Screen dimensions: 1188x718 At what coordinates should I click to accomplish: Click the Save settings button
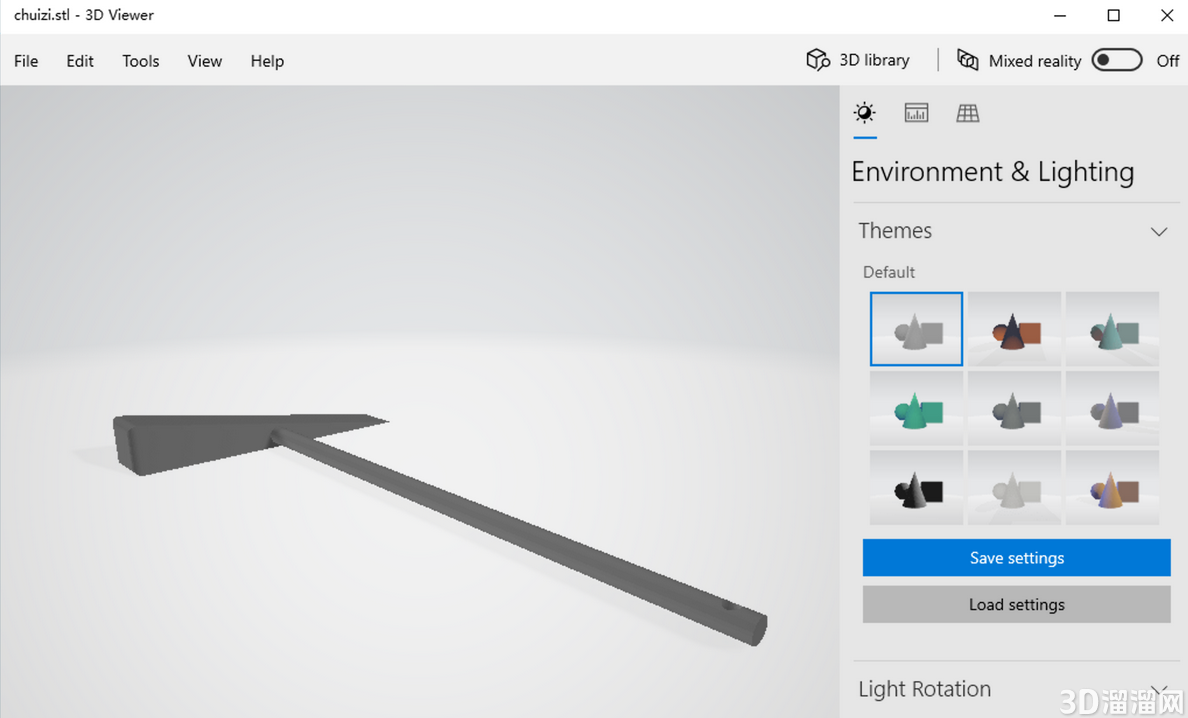point(1016,558)
